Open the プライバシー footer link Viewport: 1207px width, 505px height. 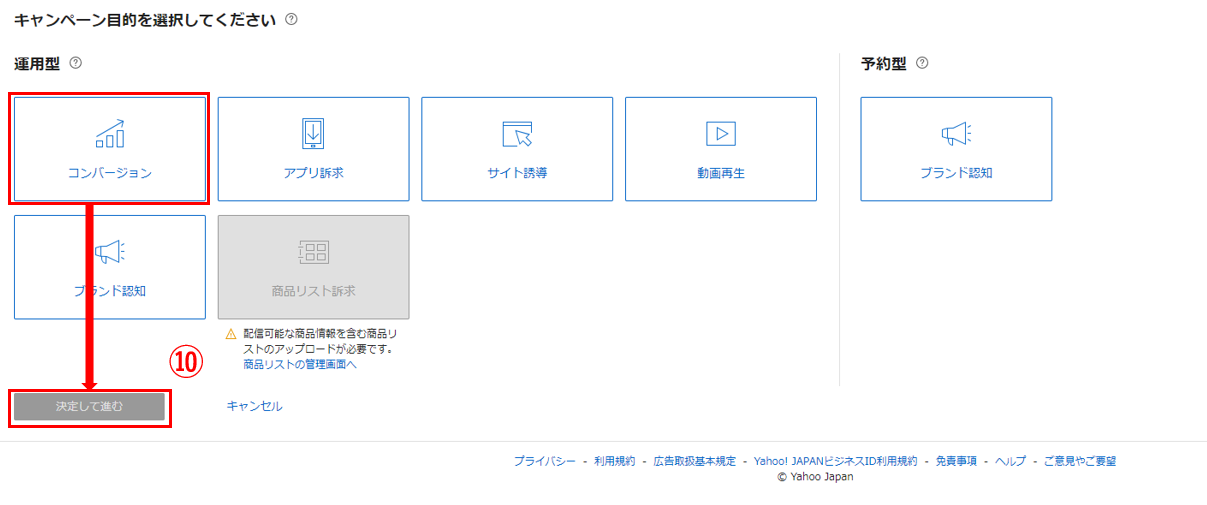point(544,461)
